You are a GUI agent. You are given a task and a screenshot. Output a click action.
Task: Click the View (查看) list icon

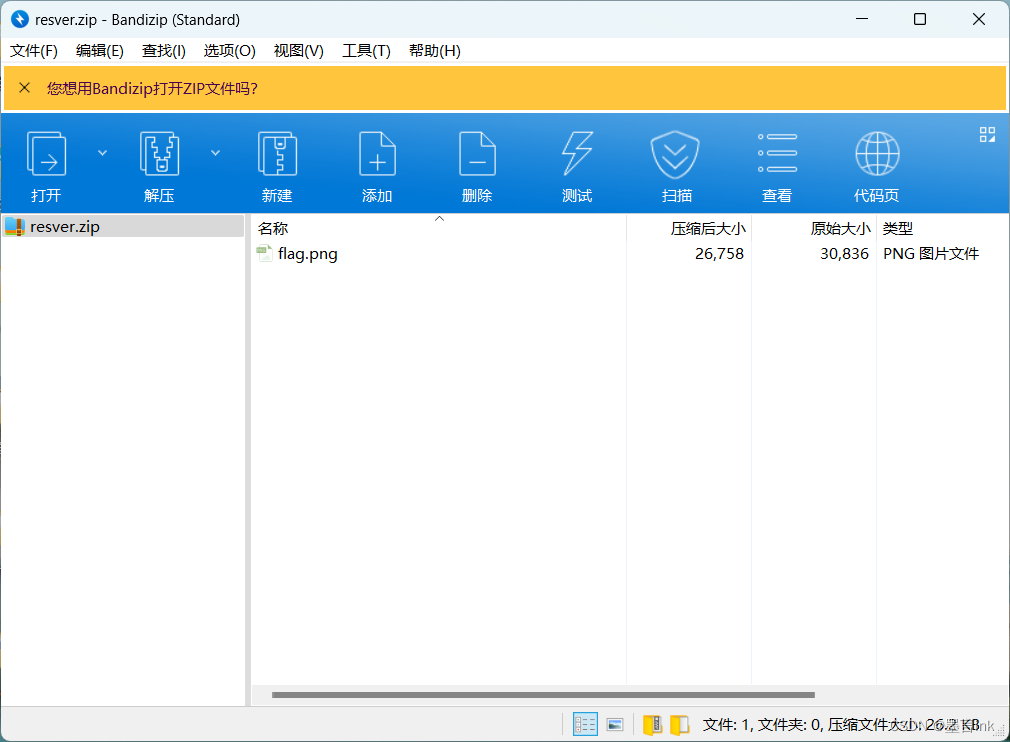(x=777, y=153)
